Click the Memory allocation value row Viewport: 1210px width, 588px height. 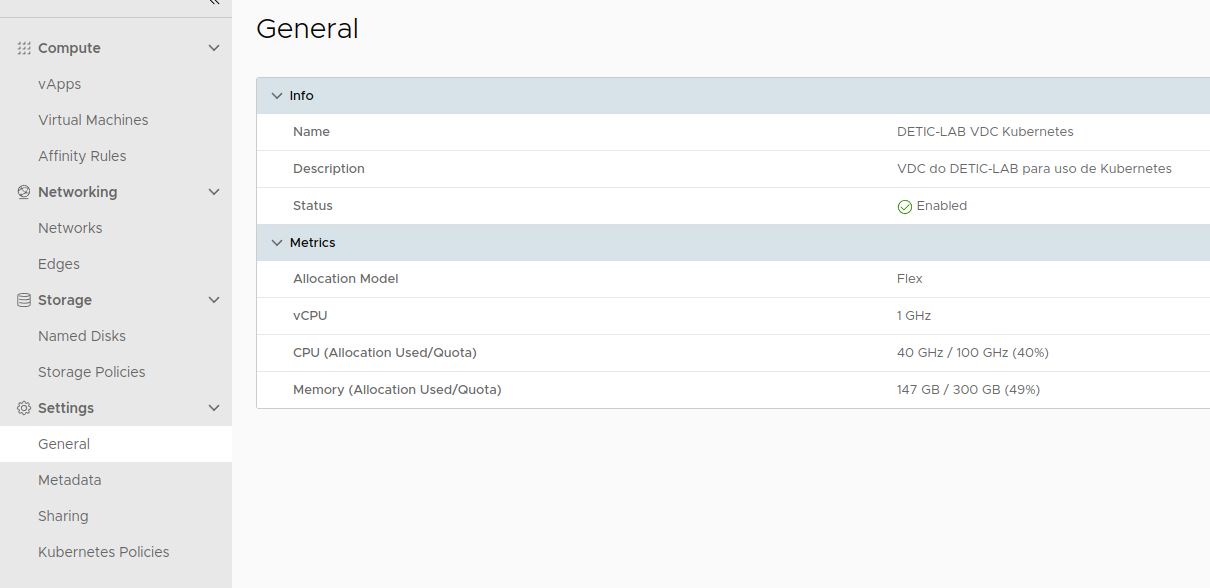[x=968, y=390]
